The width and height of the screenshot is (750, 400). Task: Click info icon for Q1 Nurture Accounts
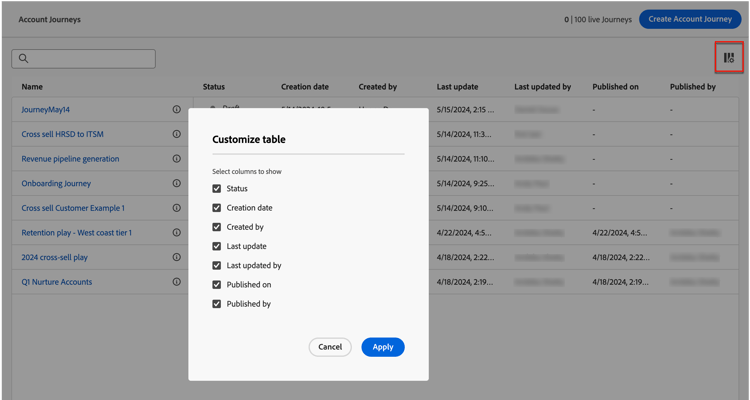coord(177,282)
